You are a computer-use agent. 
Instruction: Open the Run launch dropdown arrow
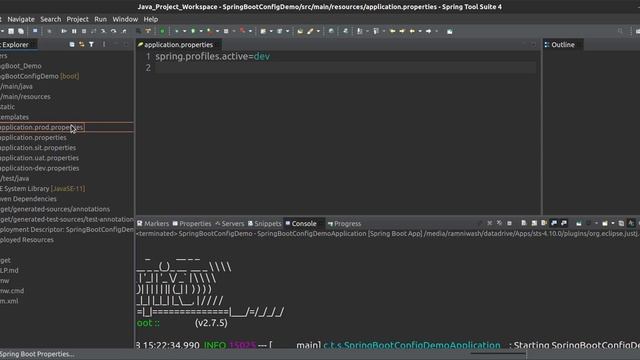(201, 31)
